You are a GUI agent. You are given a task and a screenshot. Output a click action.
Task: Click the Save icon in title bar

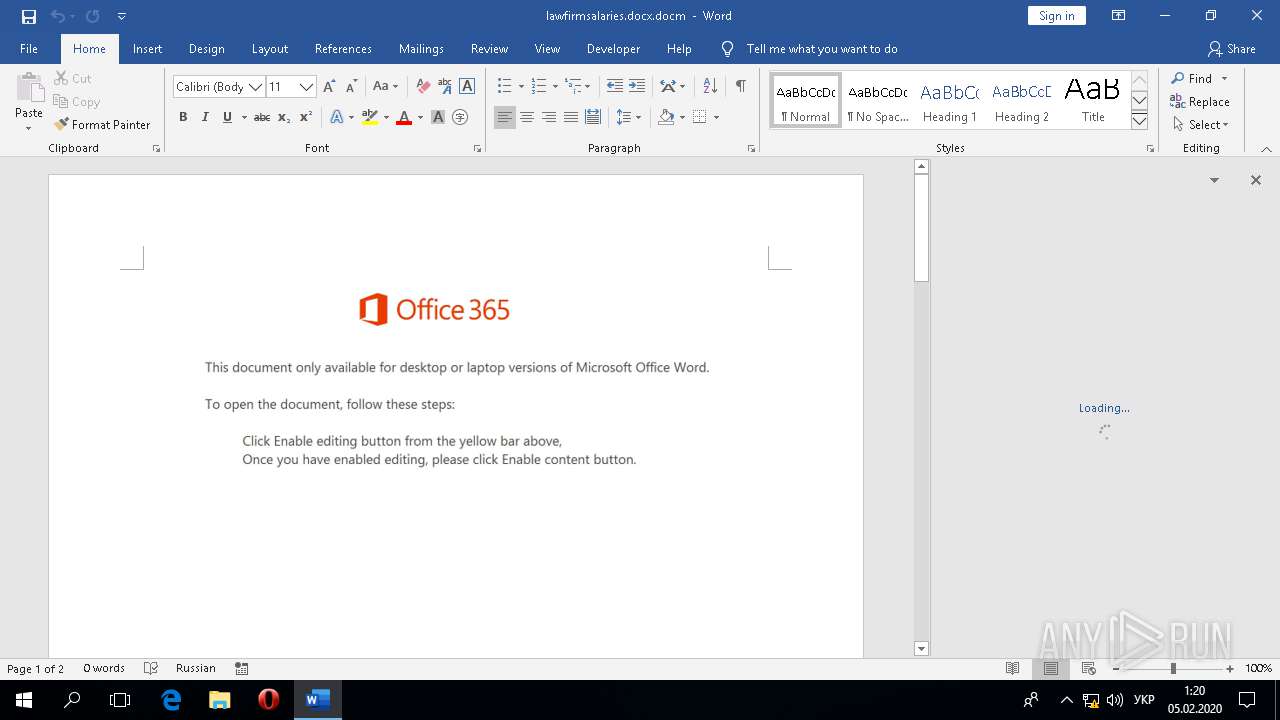click(29, 16)
